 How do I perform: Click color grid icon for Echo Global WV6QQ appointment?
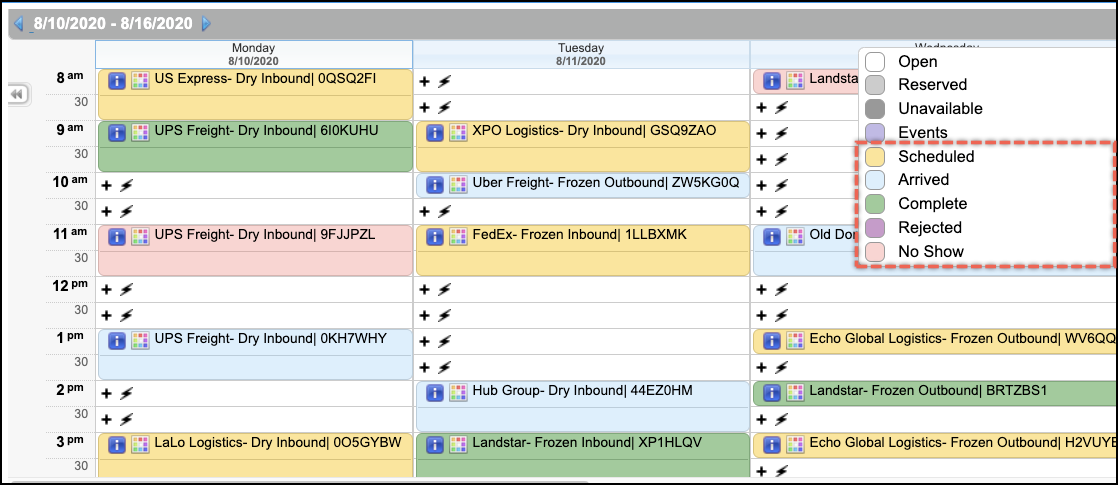(795, 340)
